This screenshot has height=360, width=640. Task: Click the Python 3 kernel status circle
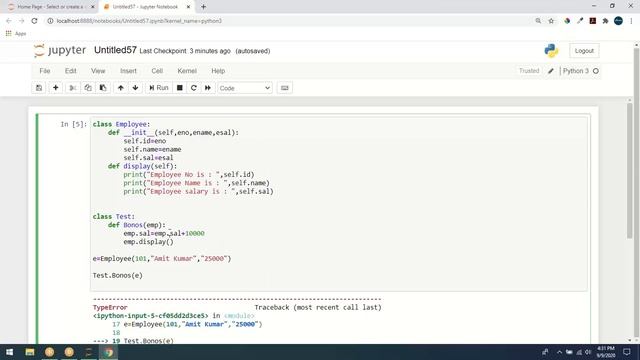pos(596,71)
